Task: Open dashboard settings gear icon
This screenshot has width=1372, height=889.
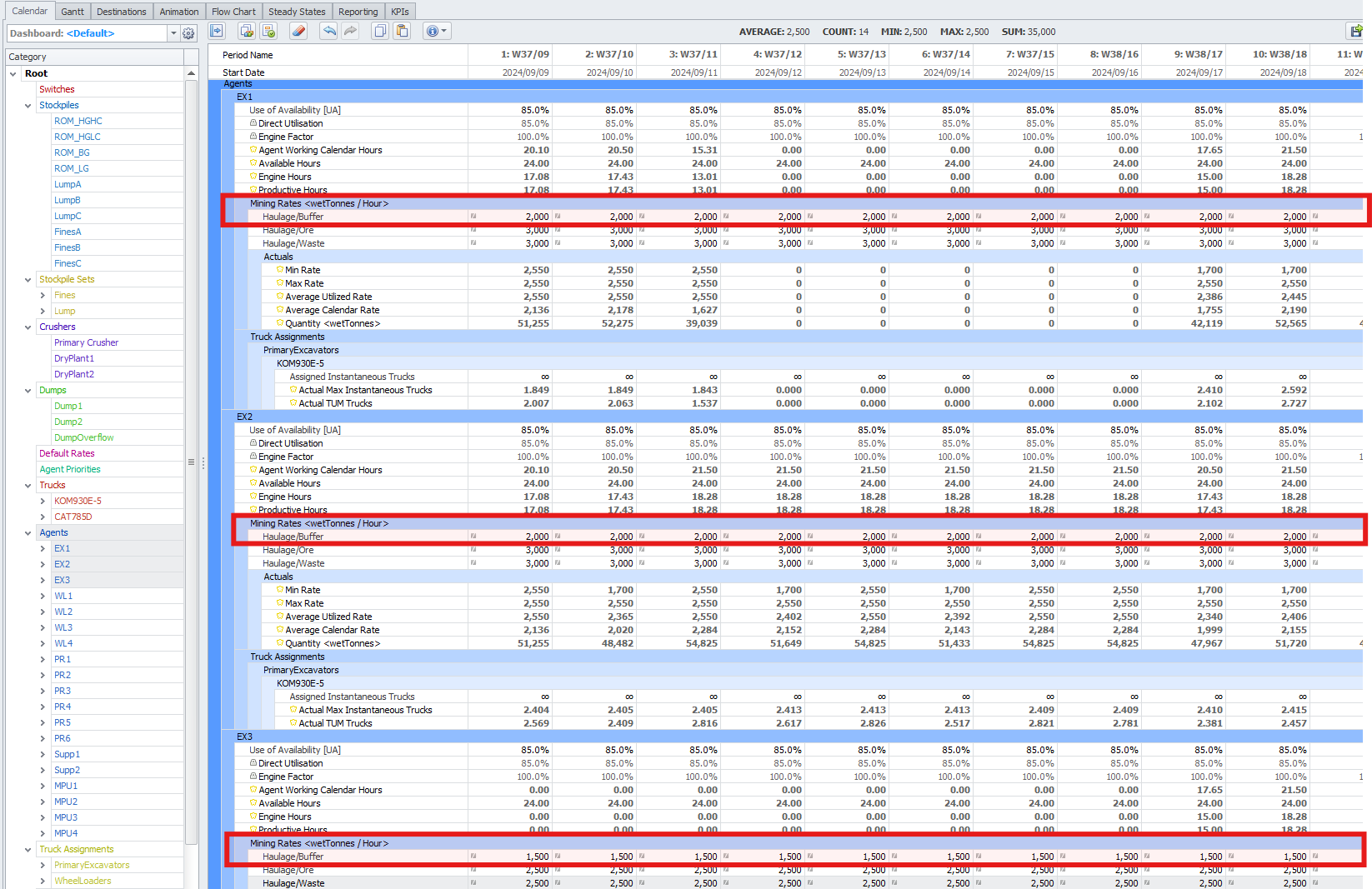Action: (x=188, y=33)
